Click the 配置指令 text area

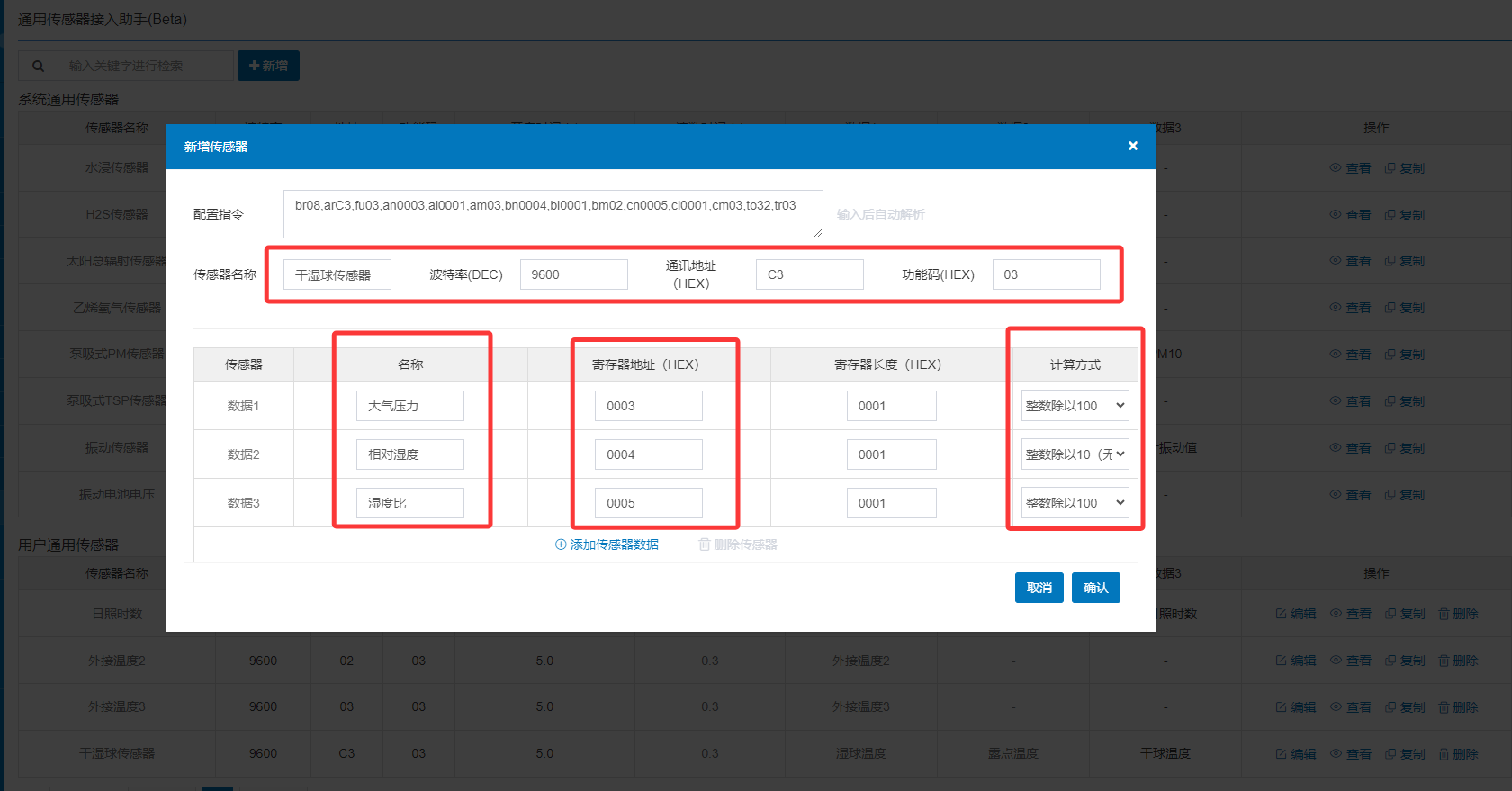pos(553,214)
